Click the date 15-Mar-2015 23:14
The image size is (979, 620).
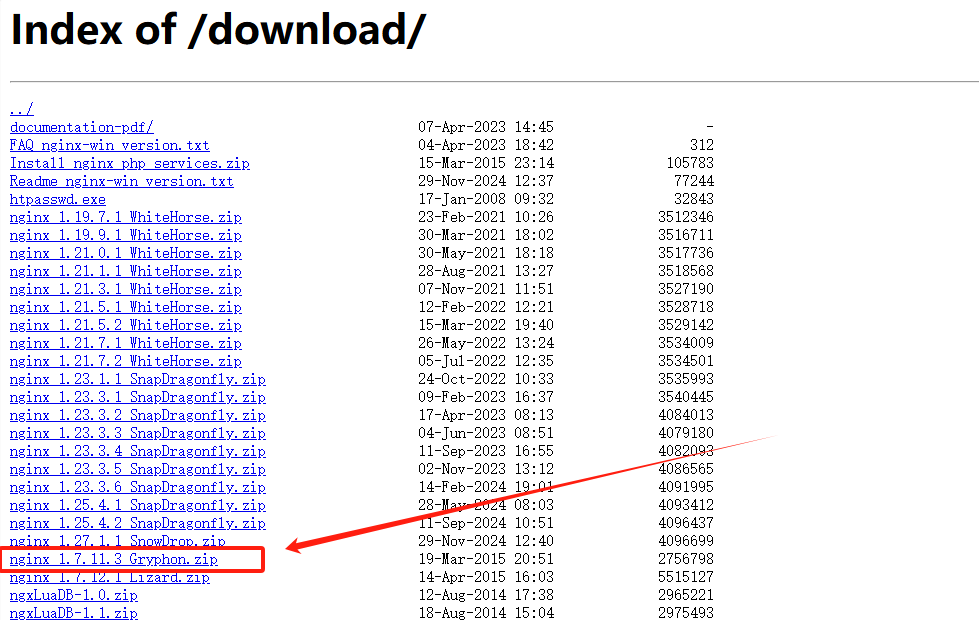tap(486, 164)
